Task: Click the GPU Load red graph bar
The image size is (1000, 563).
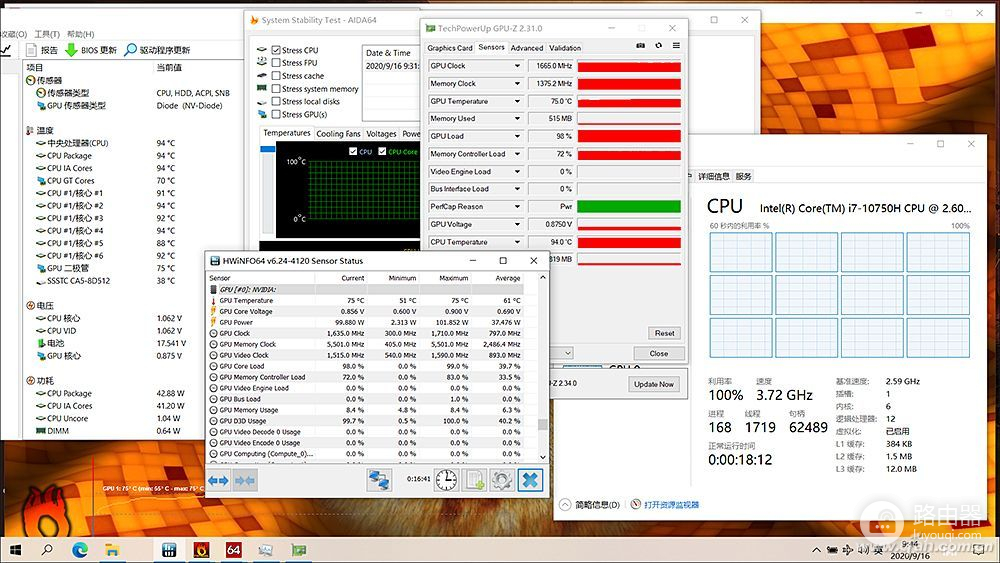Action: 629,136
